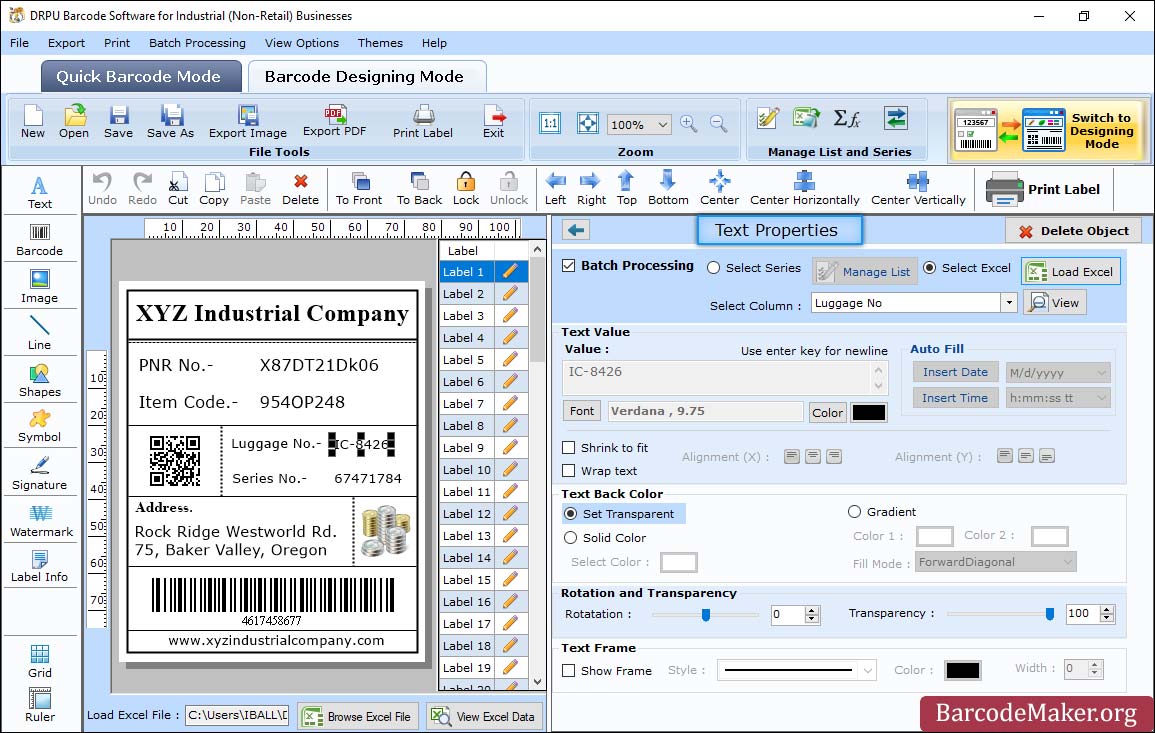Click Insert Date button
Viewport: 1155px width, 733px height.
(955, 372)
